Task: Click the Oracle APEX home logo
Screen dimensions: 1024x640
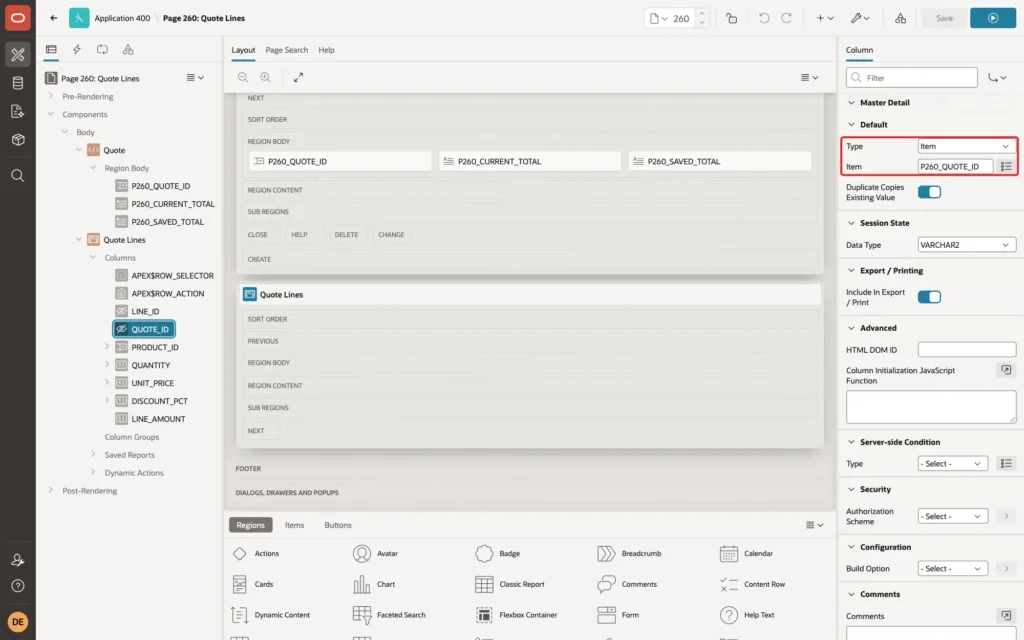Action: point(18,18)
